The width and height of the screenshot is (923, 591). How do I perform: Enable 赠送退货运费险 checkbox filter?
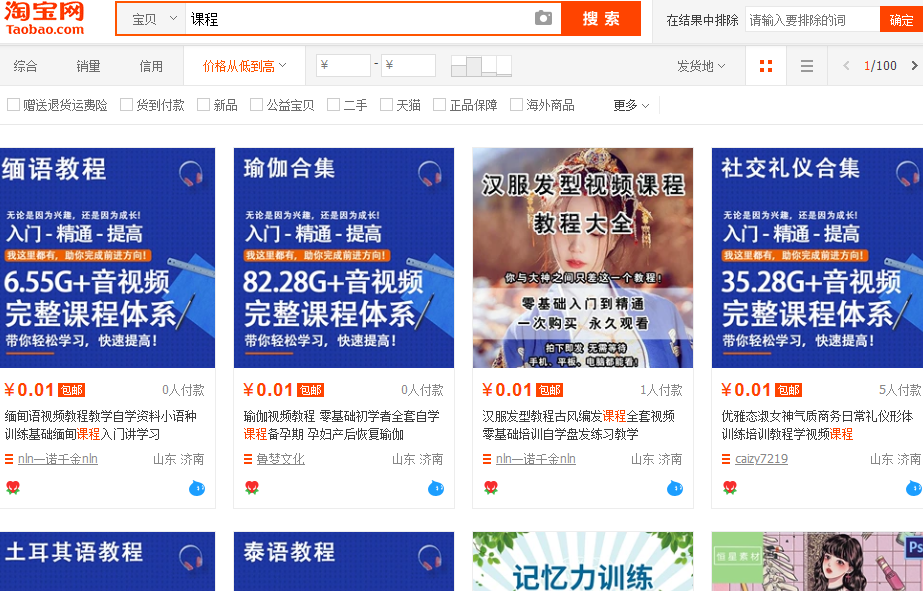click(x=14, y=105)
